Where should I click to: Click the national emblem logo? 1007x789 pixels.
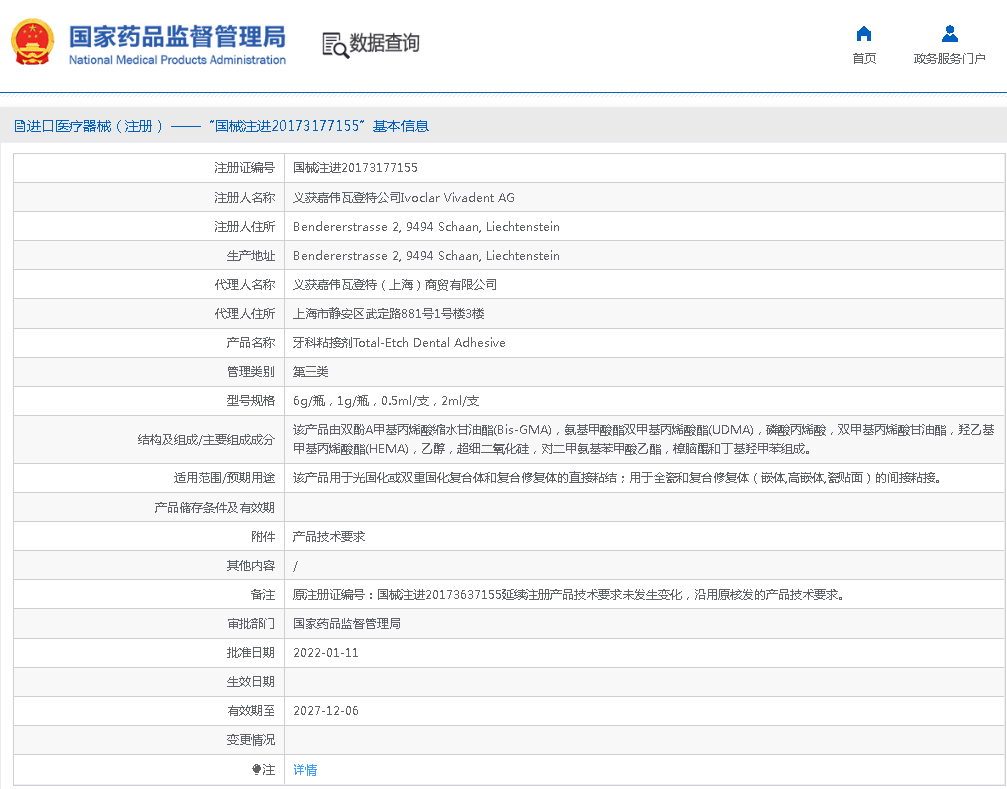pos(32,43)
